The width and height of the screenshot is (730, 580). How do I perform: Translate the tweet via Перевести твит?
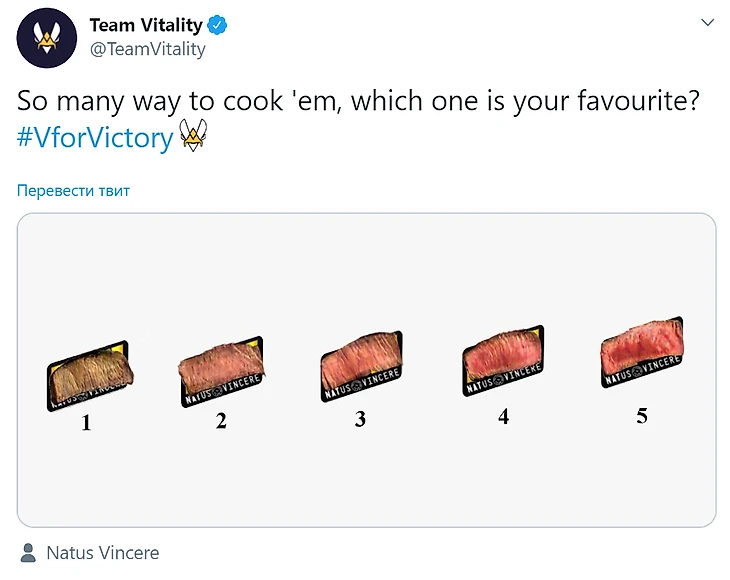(x=73, y=190)
